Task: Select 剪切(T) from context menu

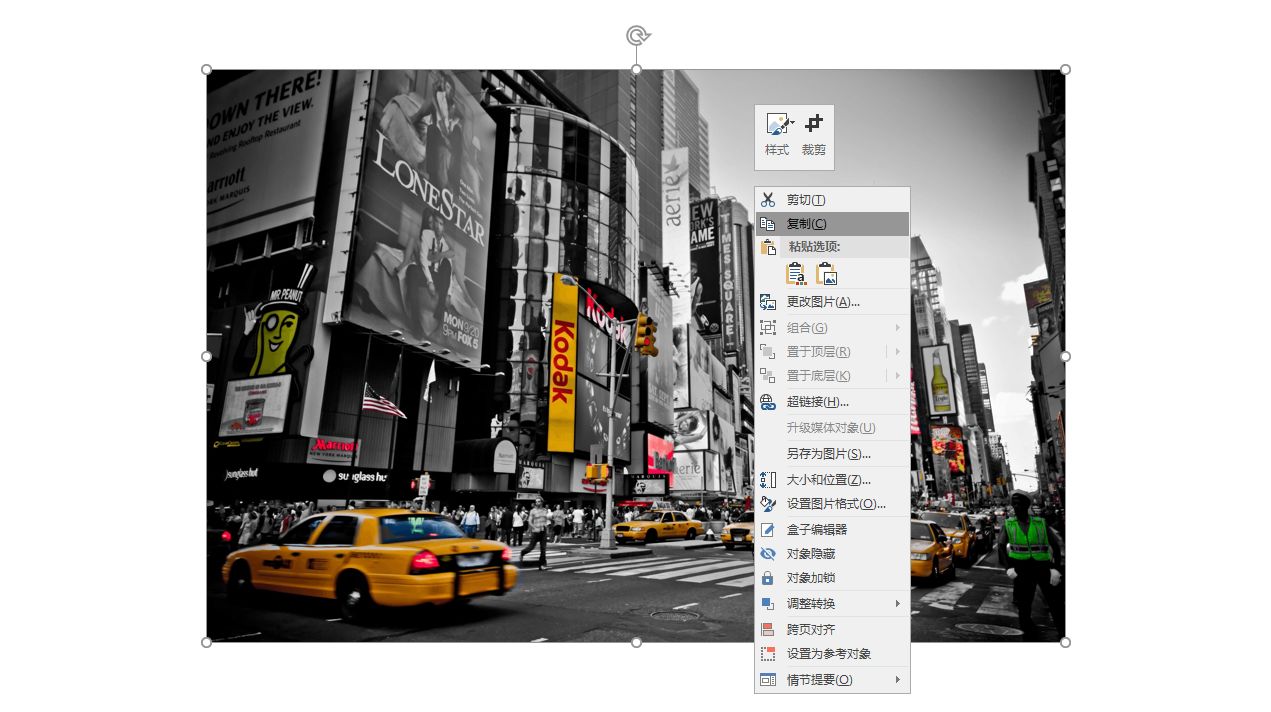Action: pos(832,200)
